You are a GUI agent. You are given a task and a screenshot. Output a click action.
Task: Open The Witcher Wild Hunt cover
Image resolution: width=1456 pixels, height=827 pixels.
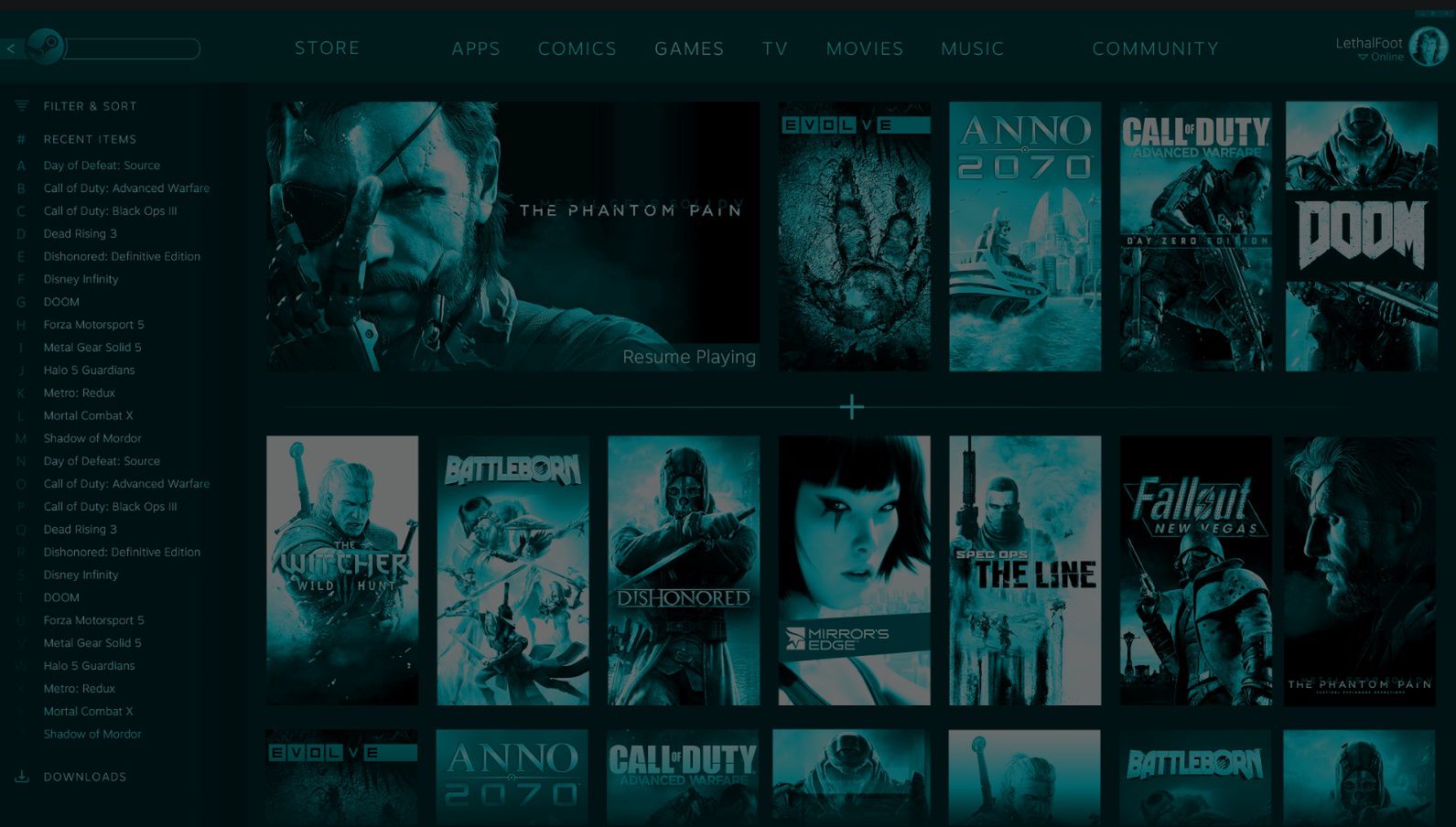pyautogui.click(x=342, y=570)
